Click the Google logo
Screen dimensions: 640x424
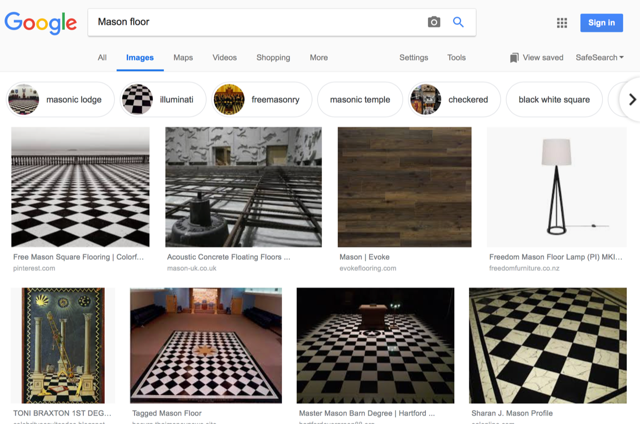(40, 22)
